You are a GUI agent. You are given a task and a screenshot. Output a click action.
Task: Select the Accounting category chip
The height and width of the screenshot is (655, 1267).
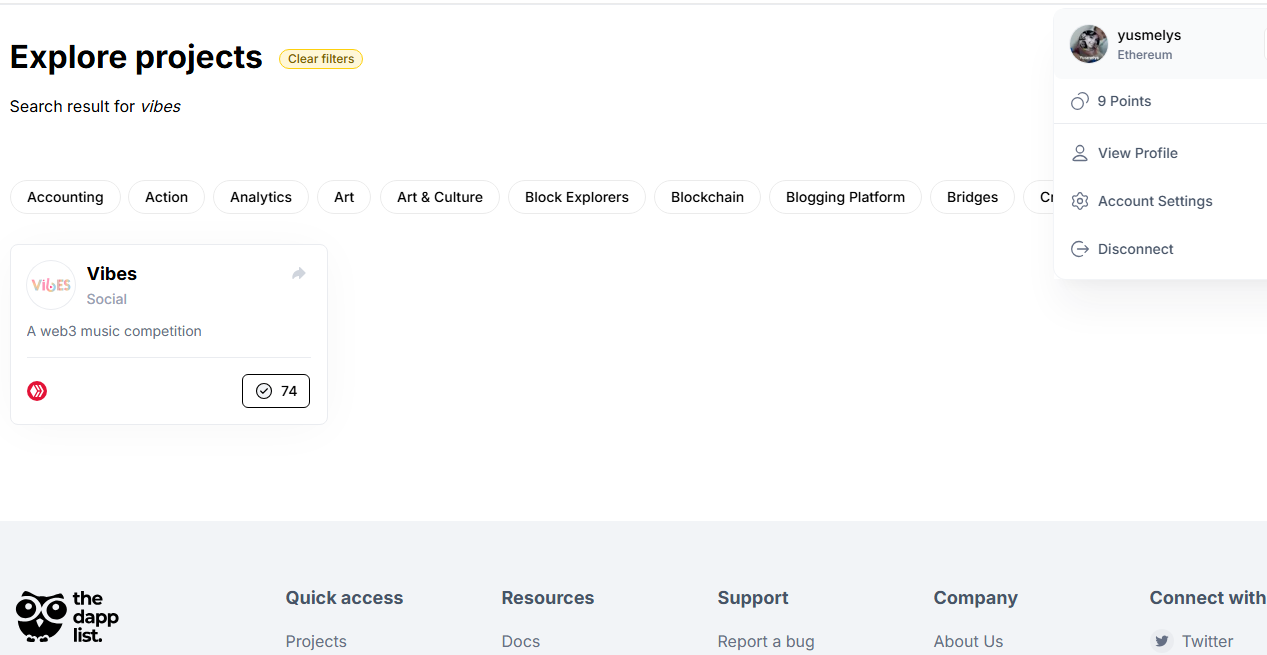[x=65, y=197]
